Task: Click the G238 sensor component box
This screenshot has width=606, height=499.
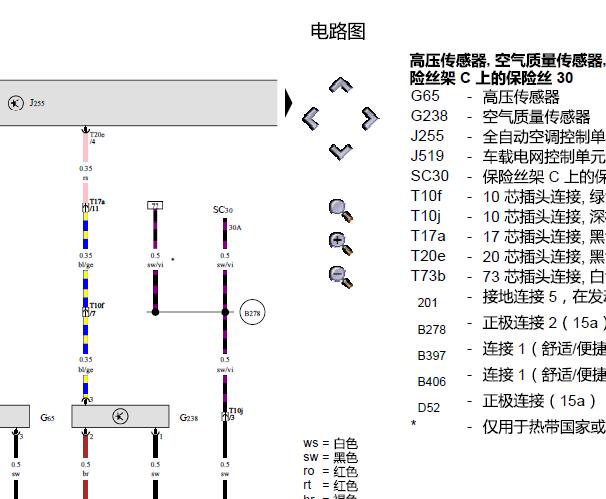Action: pyautogui.click(x=120, y=416)
